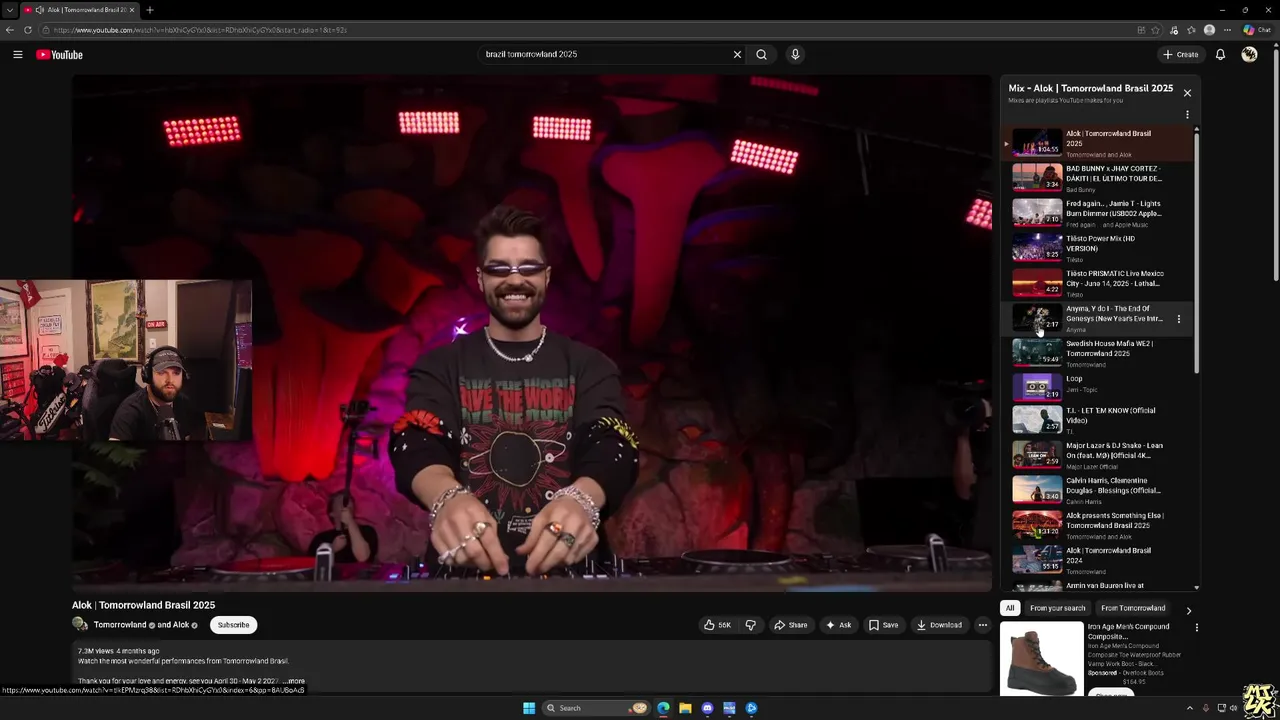Play Swedish House Mafia WE2 Tomorrowland 2025

point(1097,352)
